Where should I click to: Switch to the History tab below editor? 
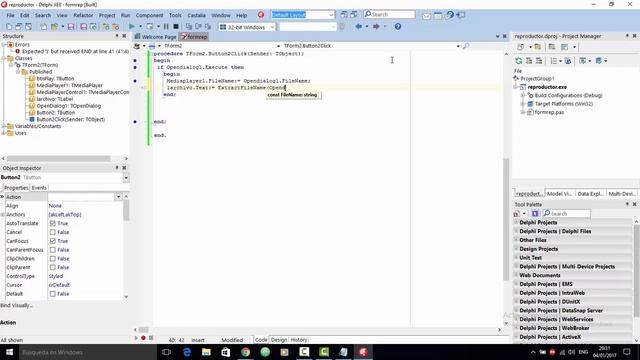click(x=299, y=340)
